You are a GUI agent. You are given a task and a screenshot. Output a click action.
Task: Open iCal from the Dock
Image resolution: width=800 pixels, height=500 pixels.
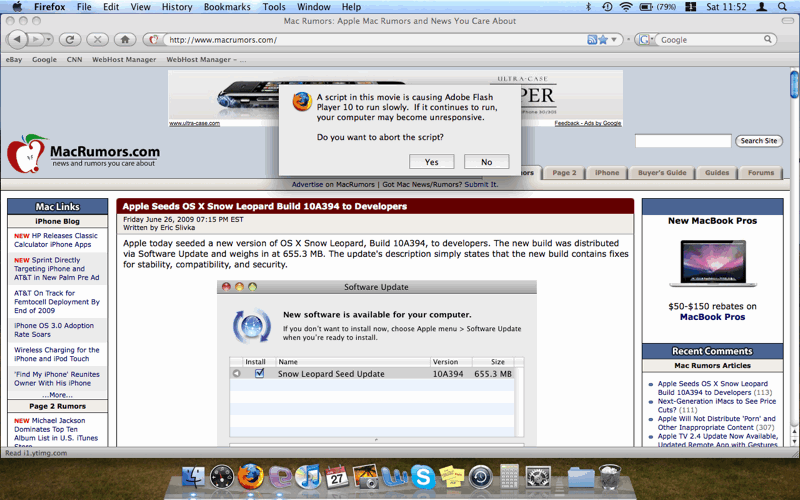[x=337, y=477]
